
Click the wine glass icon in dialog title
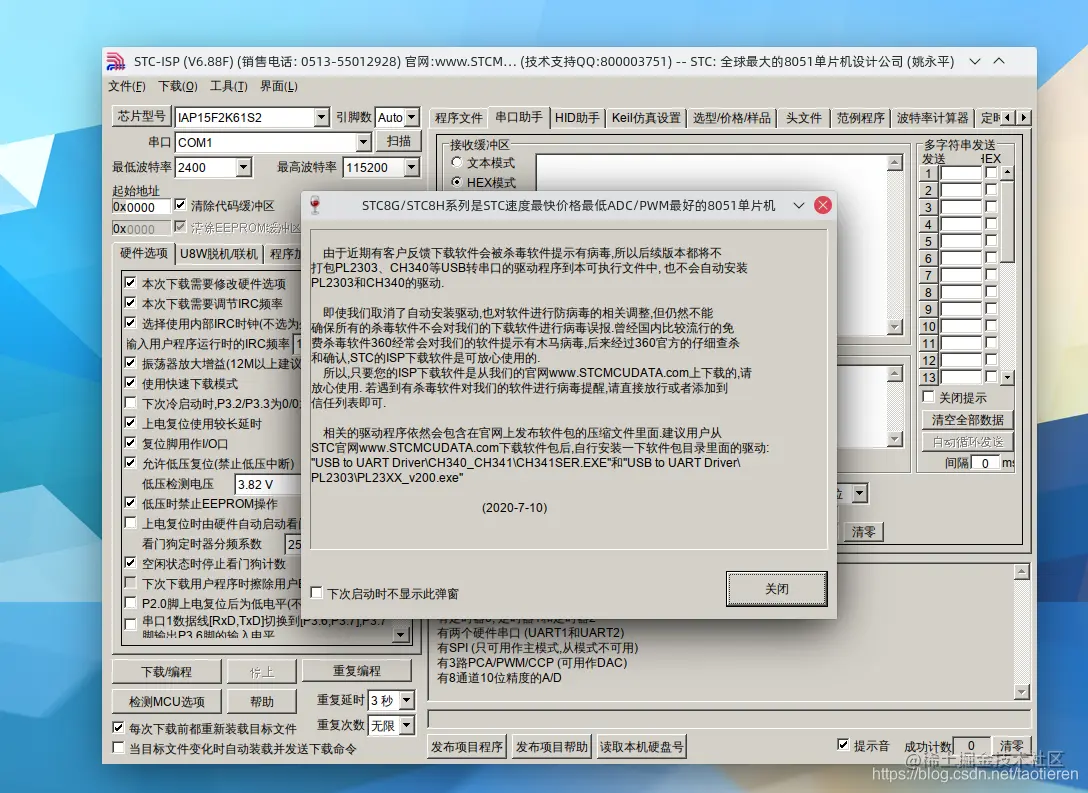315,205
